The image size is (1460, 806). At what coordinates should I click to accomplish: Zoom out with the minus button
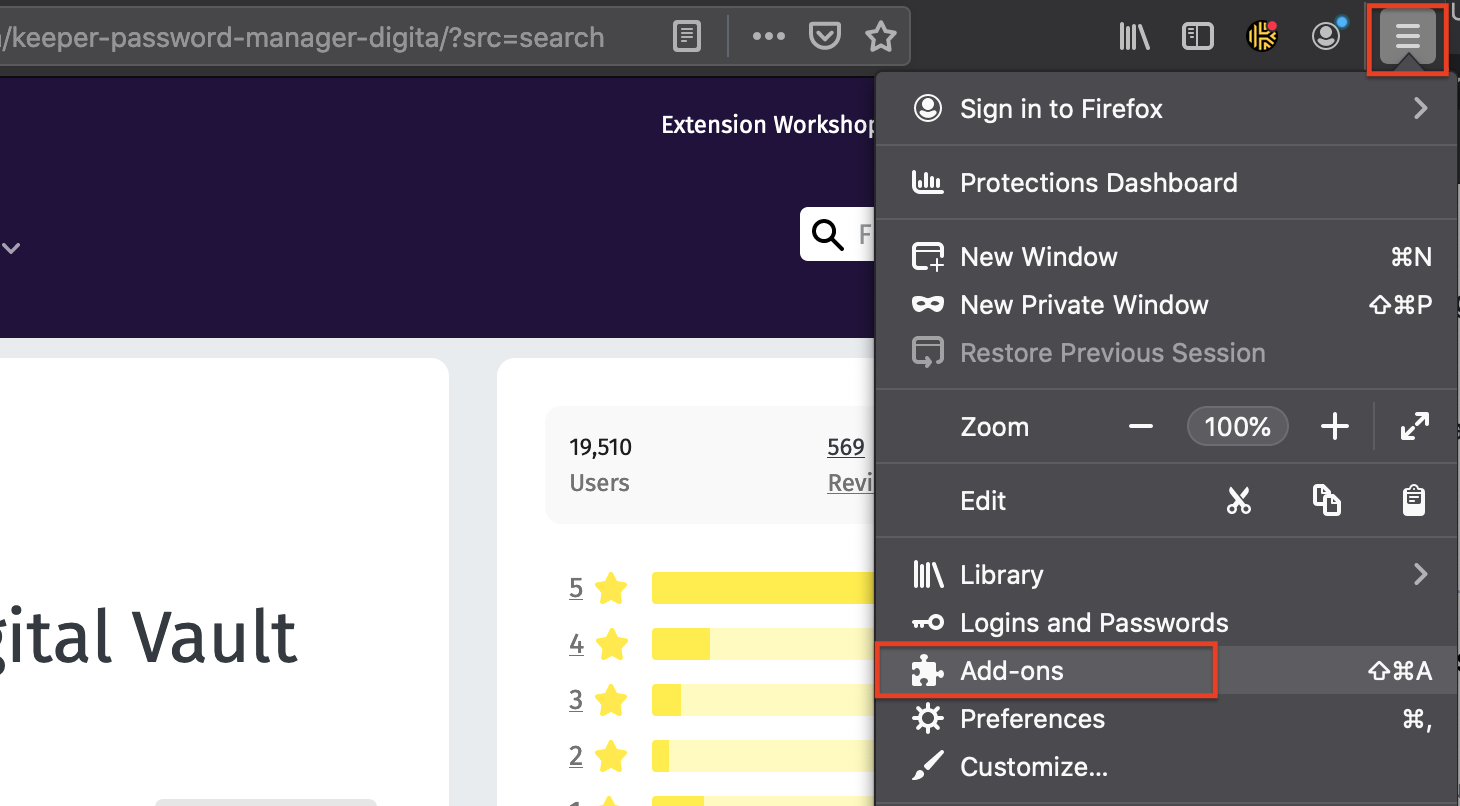tap(1140, 427)
